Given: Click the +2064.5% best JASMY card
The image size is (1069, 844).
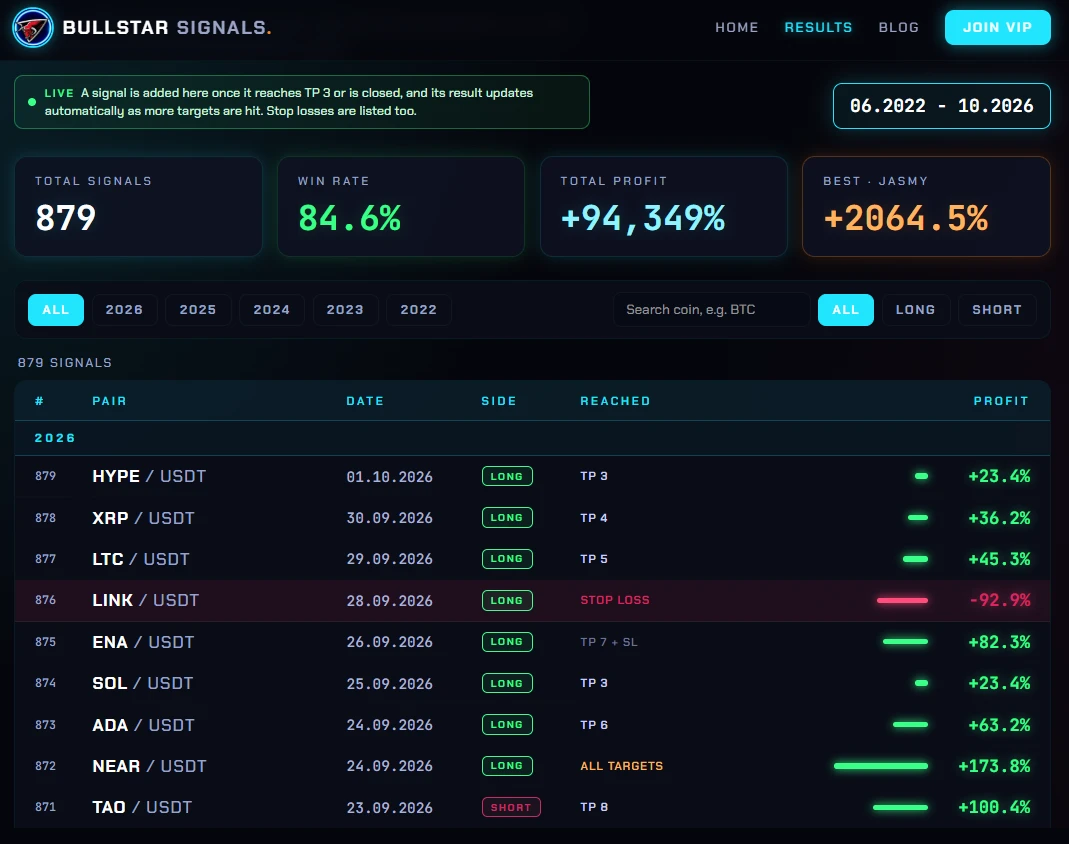Looking at the screenshot, I should coord(926,207).
